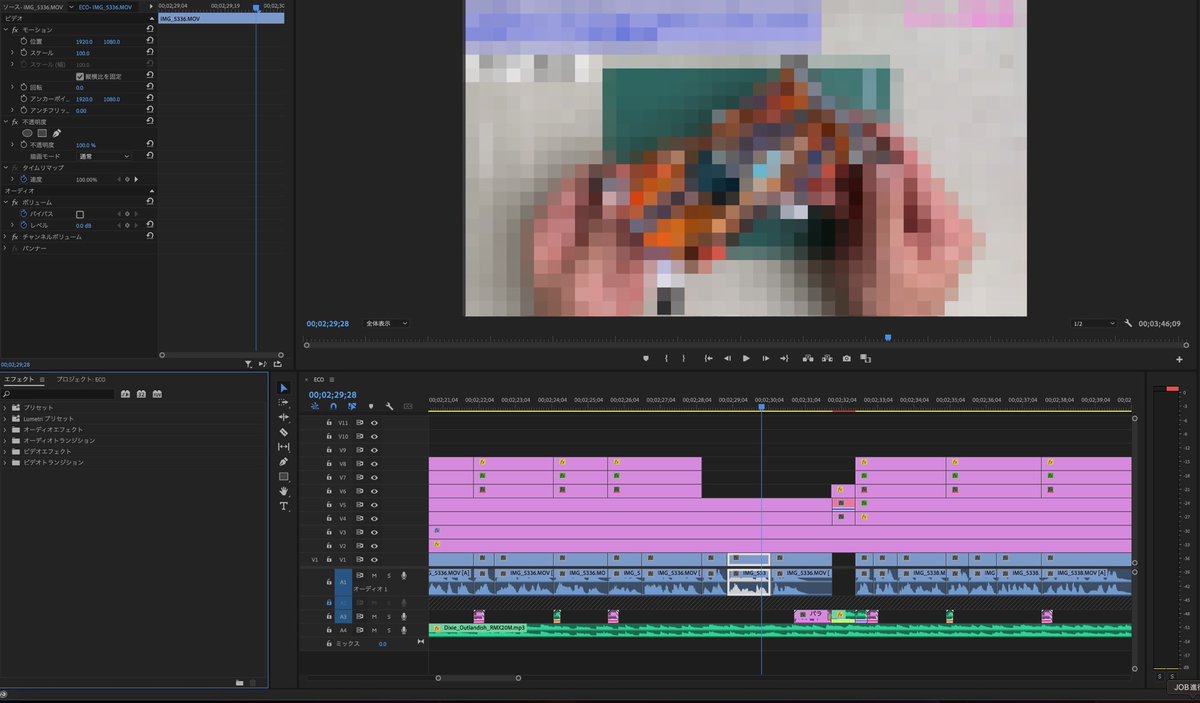Select source IMG_5336.MOV tab

(x=33, y=6)
